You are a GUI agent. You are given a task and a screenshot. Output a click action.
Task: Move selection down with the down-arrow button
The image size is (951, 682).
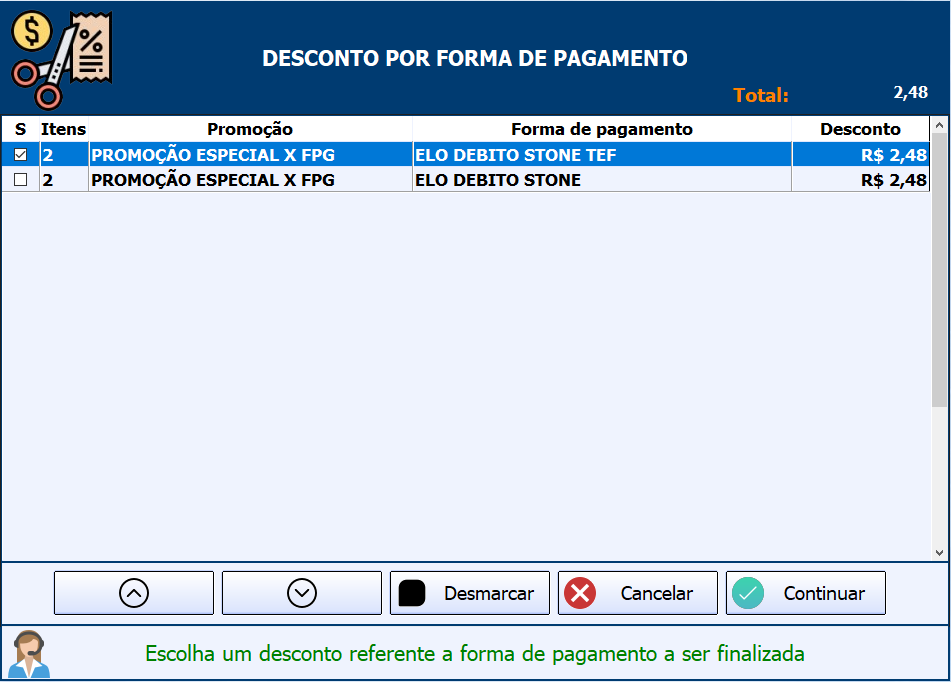click(x=301, y=593)
